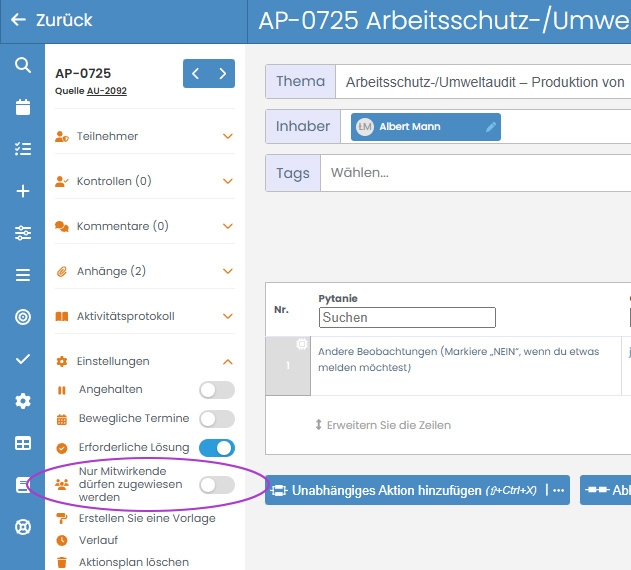Toggle Nur Mitwirkende dürfen zugewiesen werden

pyautogui.click(x=217, y=485)
